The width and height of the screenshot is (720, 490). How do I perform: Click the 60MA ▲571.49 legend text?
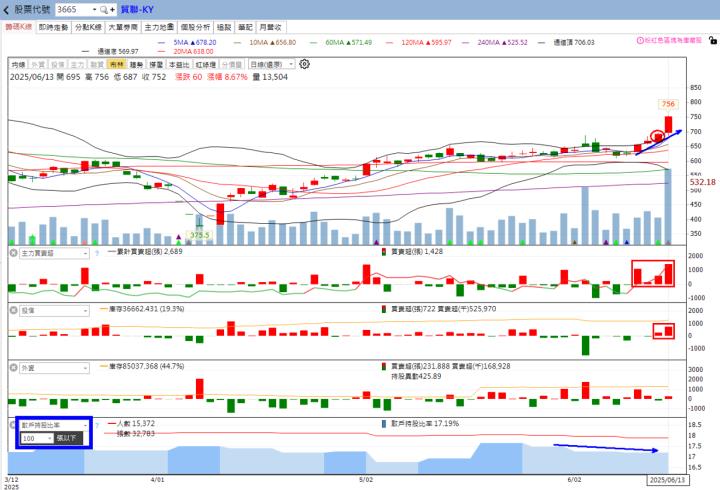point(349,42)
